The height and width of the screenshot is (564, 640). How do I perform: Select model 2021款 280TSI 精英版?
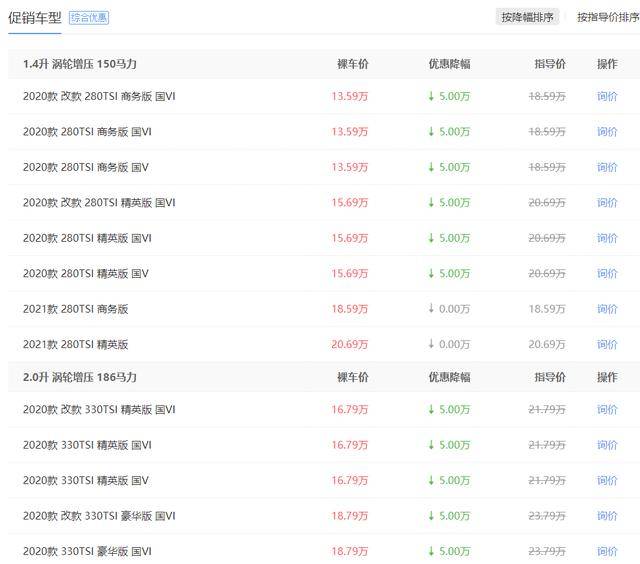pyautogui.click(x=76, y=344)
